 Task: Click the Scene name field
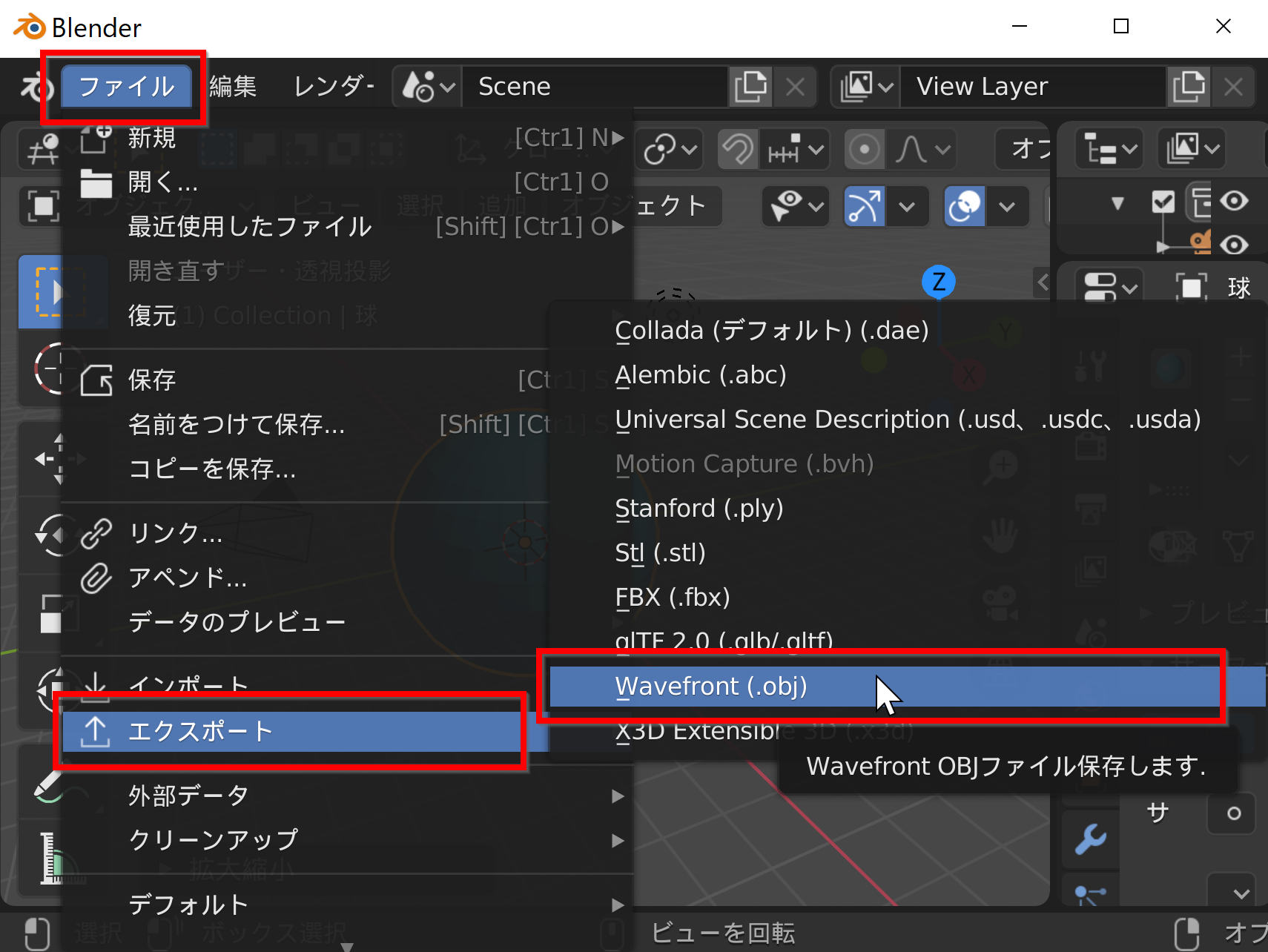coord(595,87)
